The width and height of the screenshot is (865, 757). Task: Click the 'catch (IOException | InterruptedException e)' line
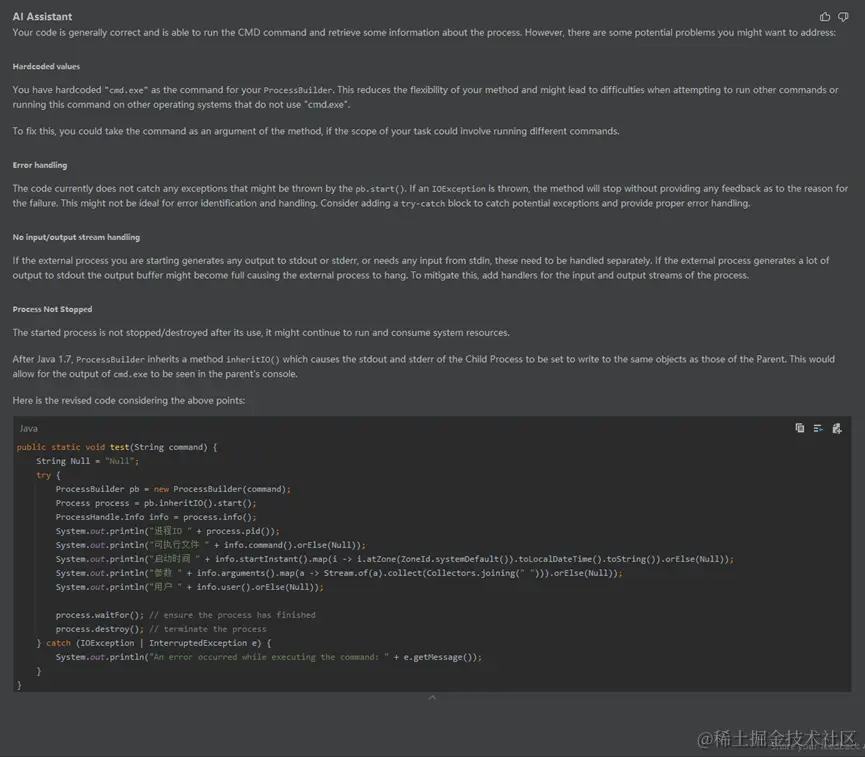(x=154, y=643)
